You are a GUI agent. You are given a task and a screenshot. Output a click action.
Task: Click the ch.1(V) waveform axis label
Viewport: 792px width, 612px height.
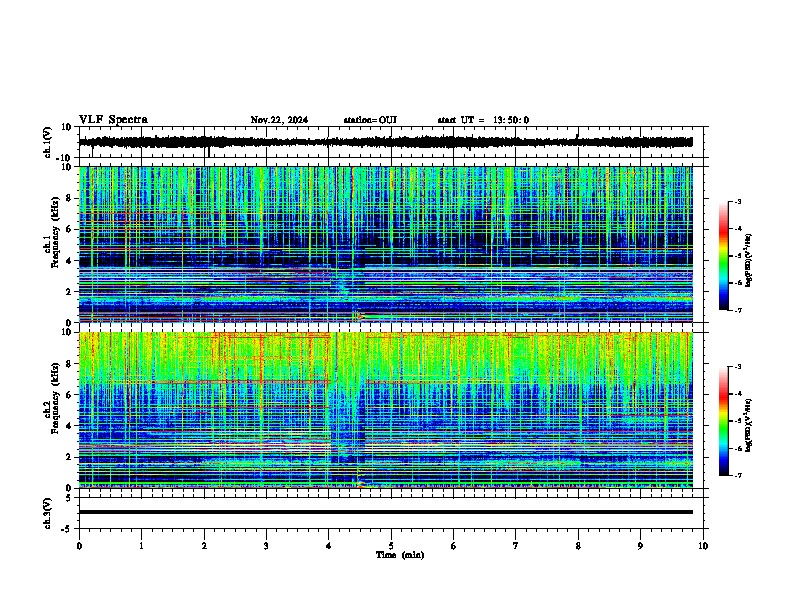[x=48, y=142]
